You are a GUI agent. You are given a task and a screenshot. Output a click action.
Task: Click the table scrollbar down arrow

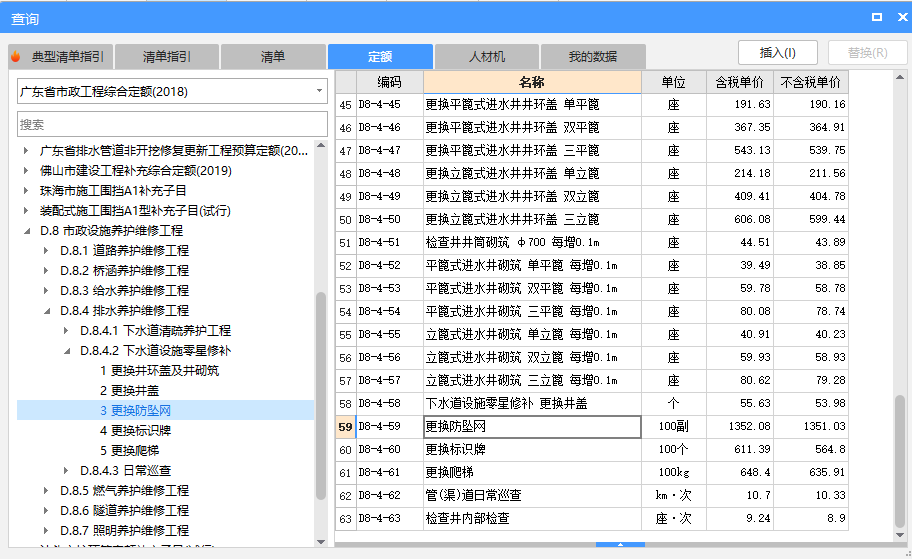pyautogui.click(x=900, y=535)
